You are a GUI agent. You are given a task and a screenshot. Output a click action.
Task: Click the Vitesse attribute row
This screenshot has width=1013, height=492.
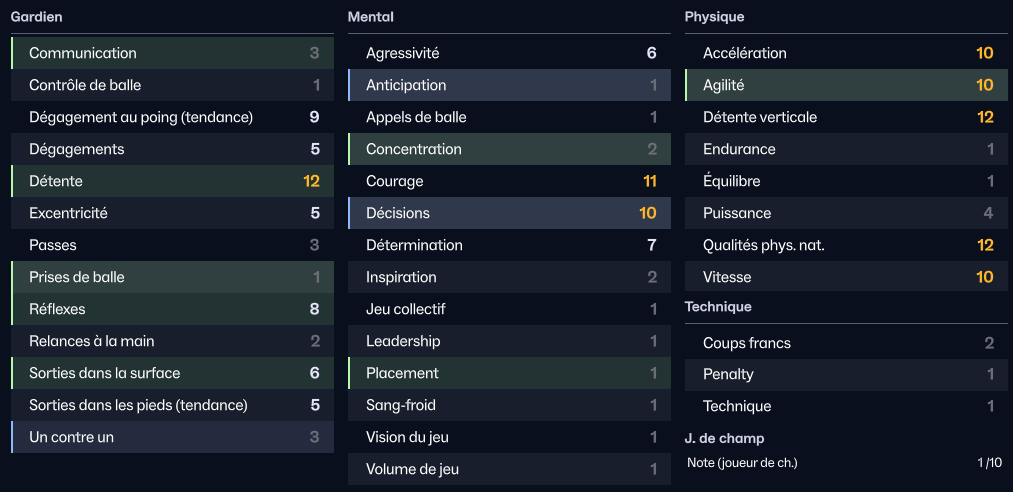point(846,277)
